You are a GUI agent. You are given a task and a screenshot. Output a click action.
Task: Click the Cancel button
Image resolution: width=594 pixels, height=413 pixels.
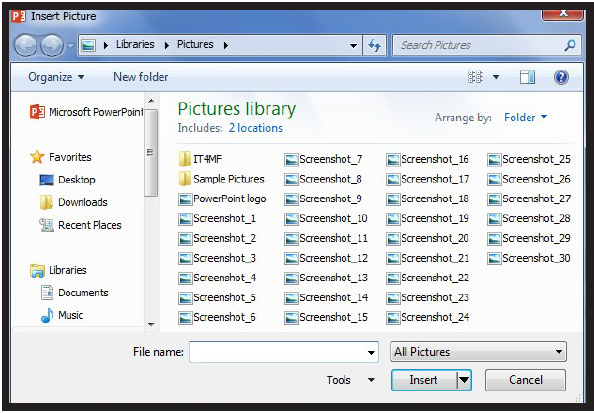[525, 380]
